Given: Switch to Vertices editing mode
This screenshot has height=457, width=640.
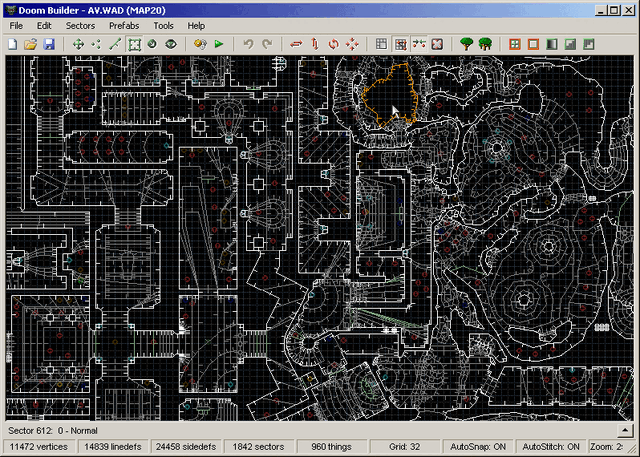Looking at the screenshot, I should point(97,44).
